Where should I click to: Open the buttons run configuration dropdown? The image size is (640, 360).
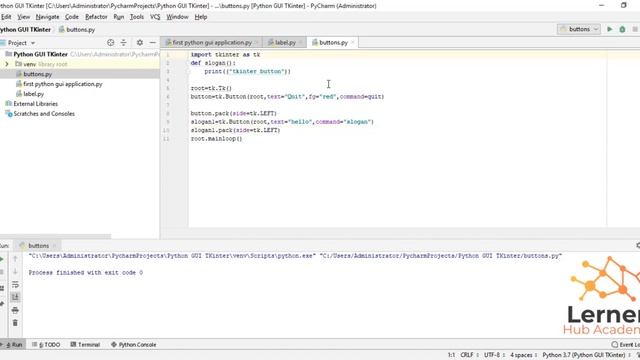point(579,29)
